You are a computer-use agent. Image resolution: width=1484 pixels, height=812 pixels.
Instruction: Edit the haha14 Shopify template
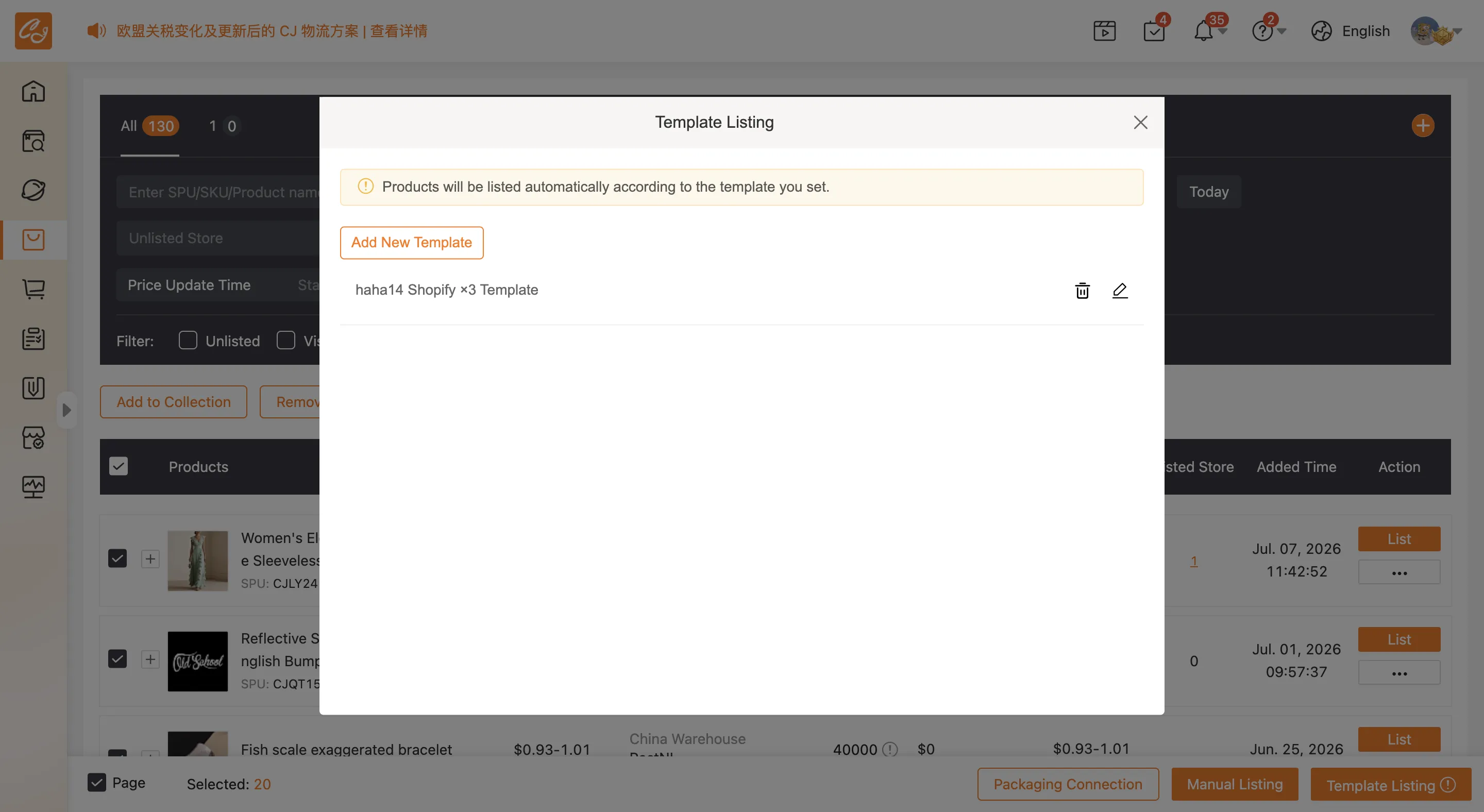point(1119,290)
